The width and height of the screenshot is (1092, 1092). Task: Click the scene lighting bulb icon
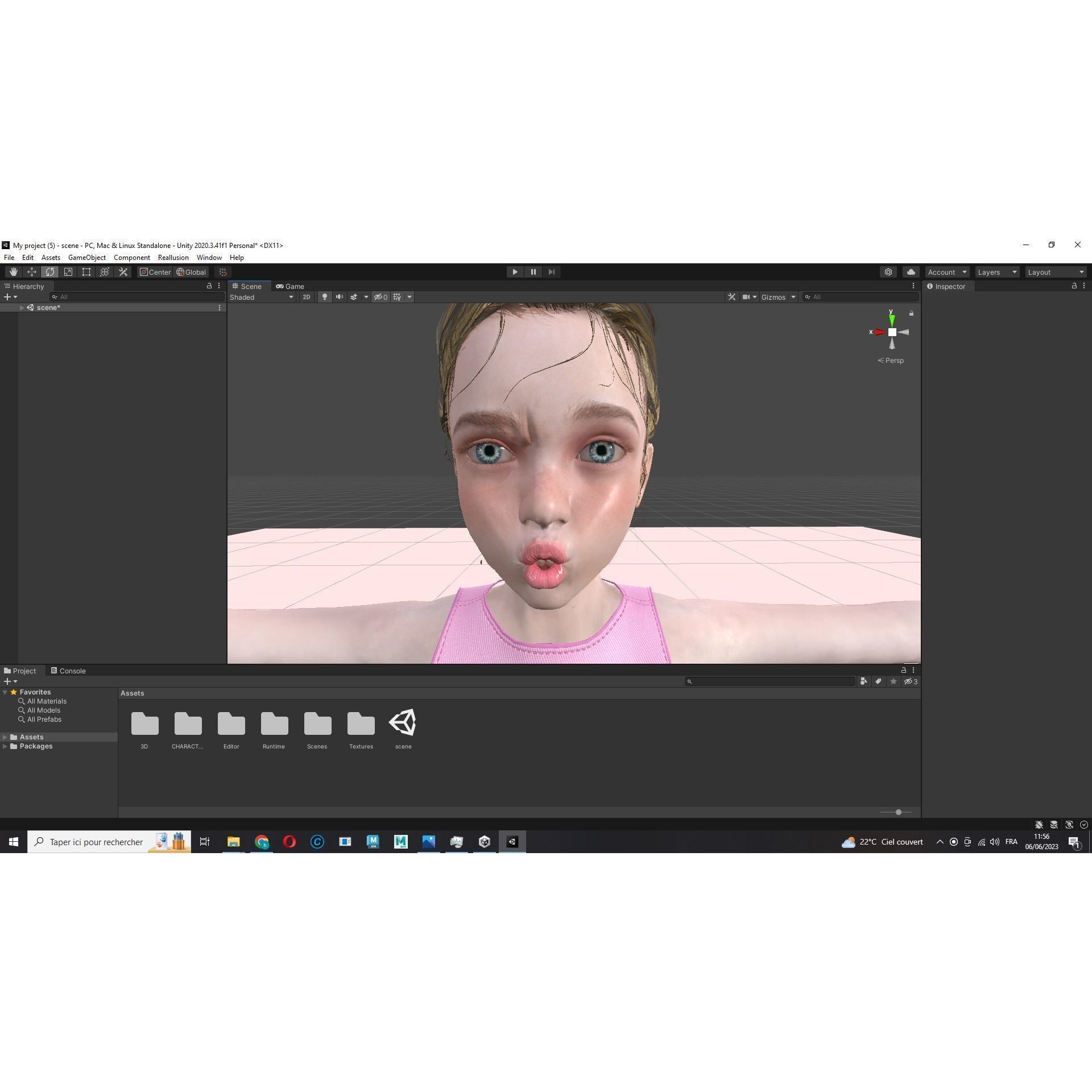coord(324,296)
